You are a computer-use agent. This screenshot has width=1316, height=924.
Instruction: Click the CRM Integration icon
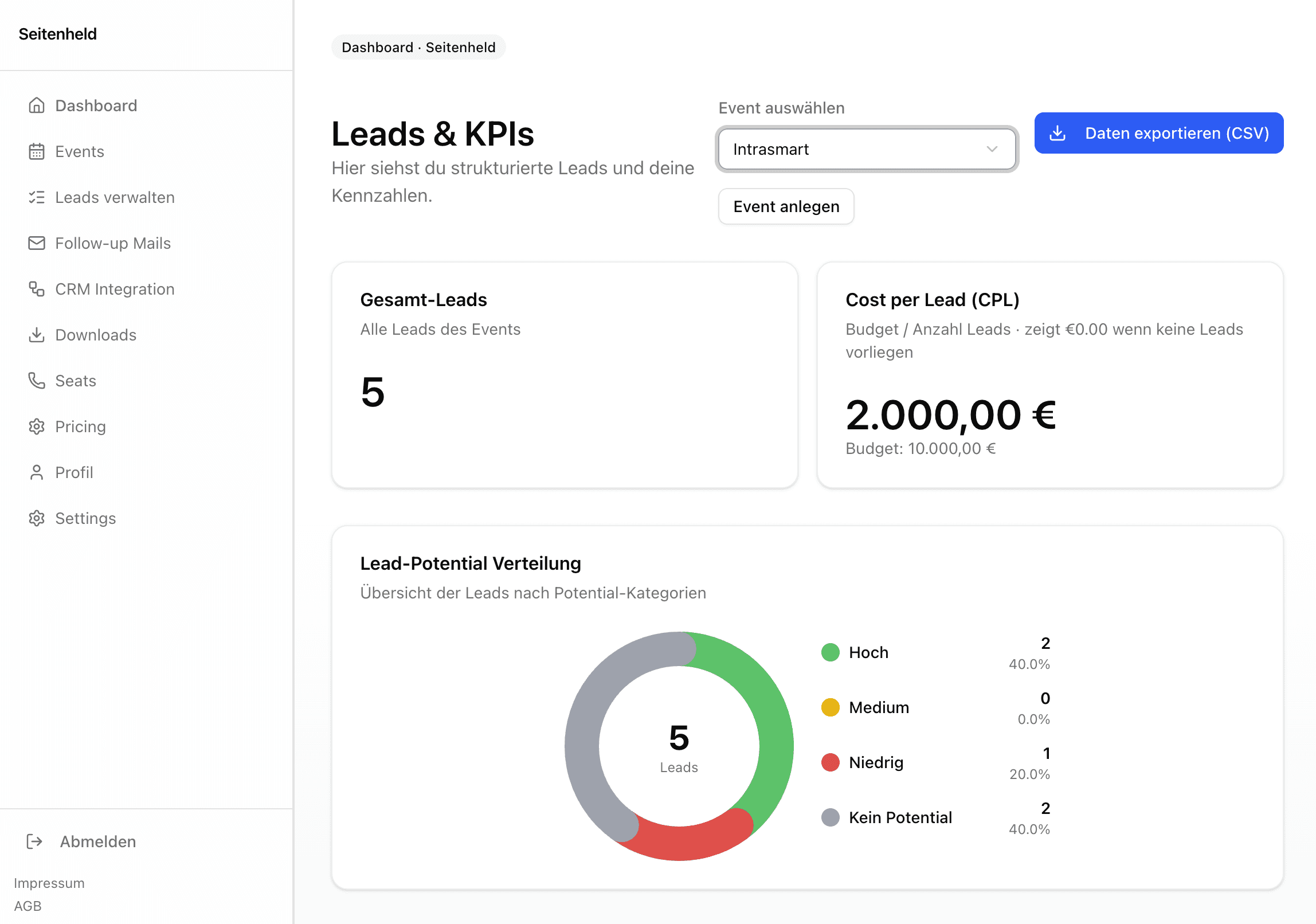[x=37, y=289]
